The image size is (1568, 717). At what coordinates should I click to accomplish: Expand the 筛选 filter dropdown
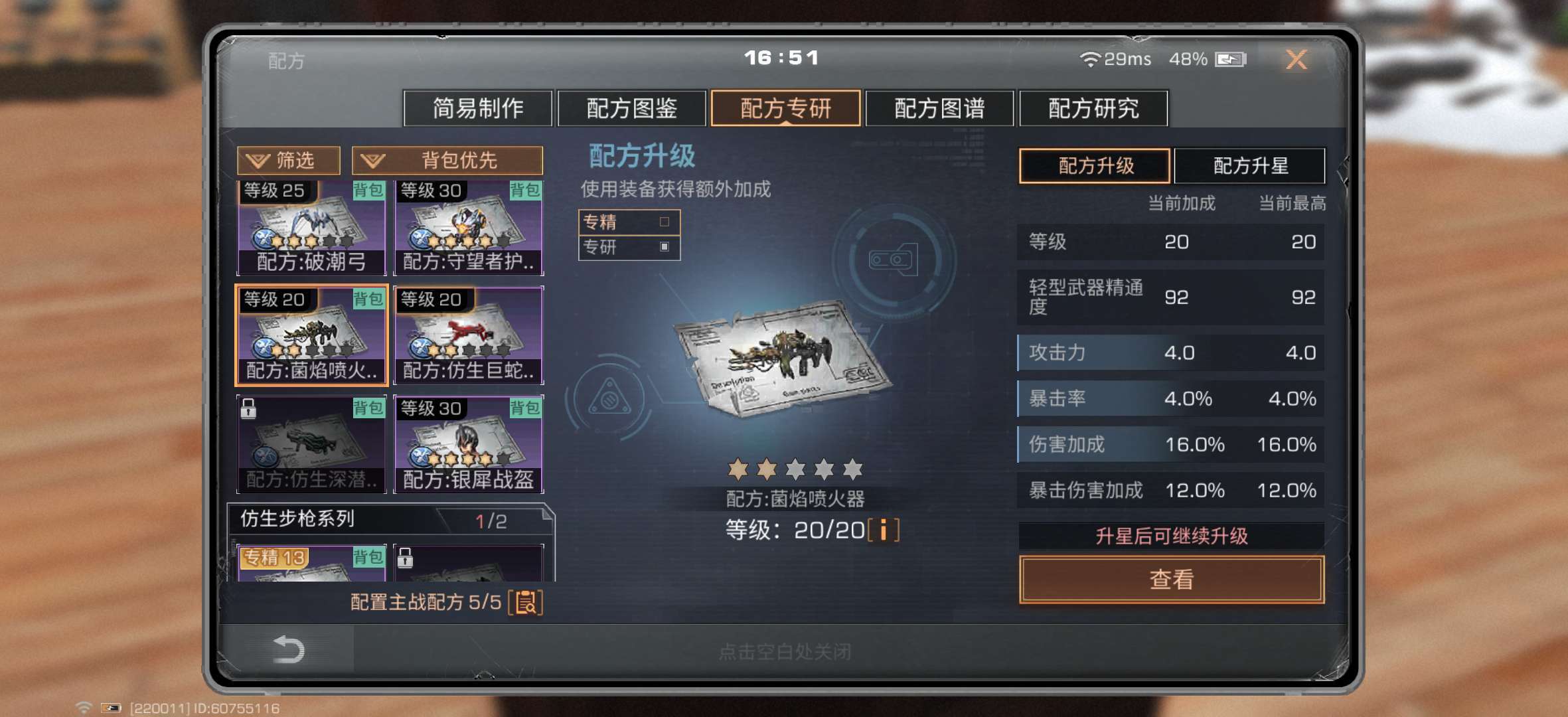click(x=289, y=160)
